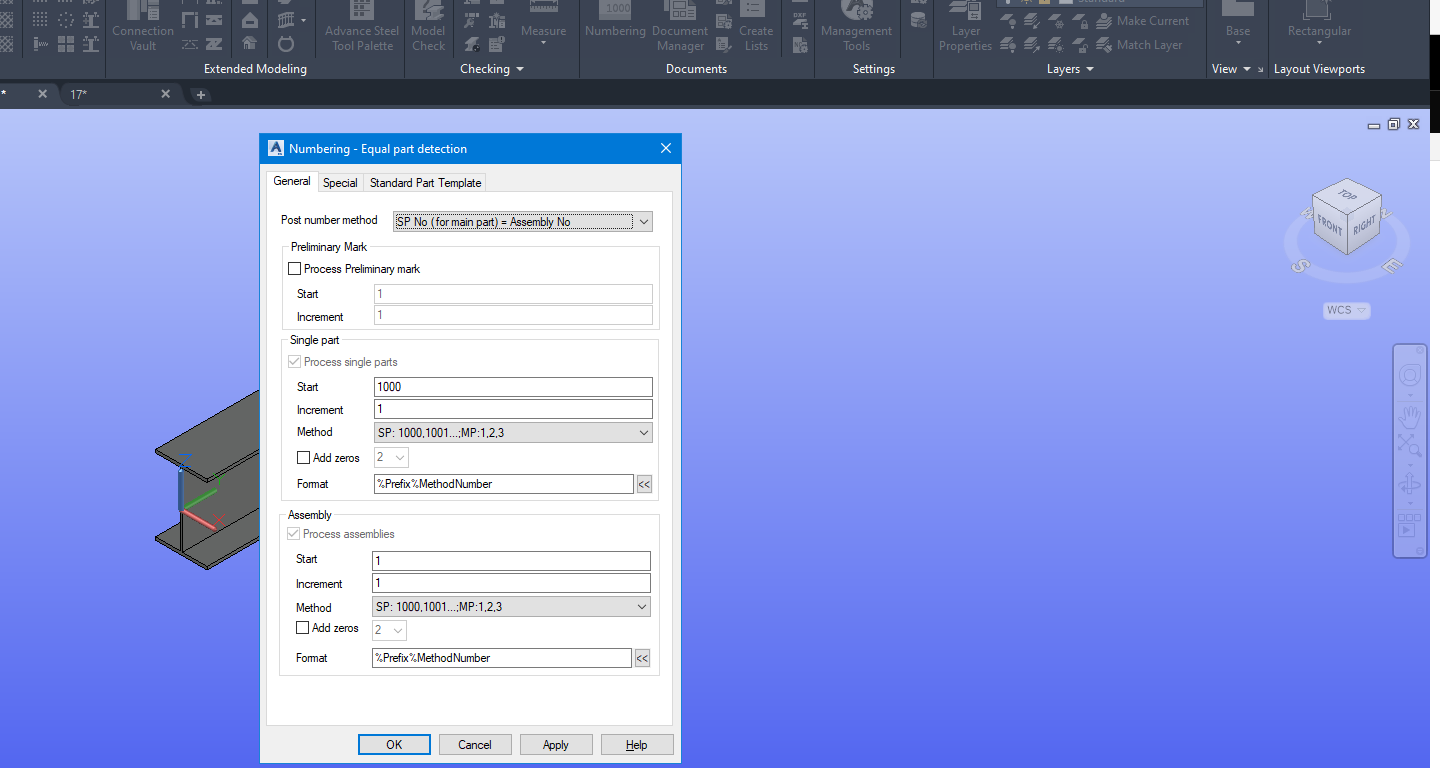Open Document Manager
1440x768 pixels.
pos(680,26)
